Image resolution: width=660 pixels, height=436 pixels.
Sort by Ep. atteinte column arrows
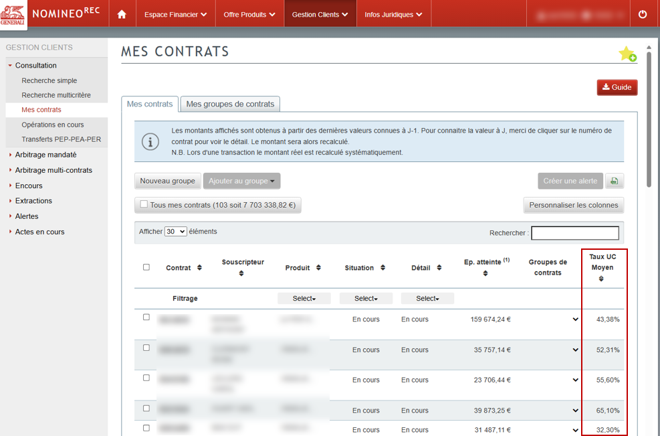tap(486, 274)
